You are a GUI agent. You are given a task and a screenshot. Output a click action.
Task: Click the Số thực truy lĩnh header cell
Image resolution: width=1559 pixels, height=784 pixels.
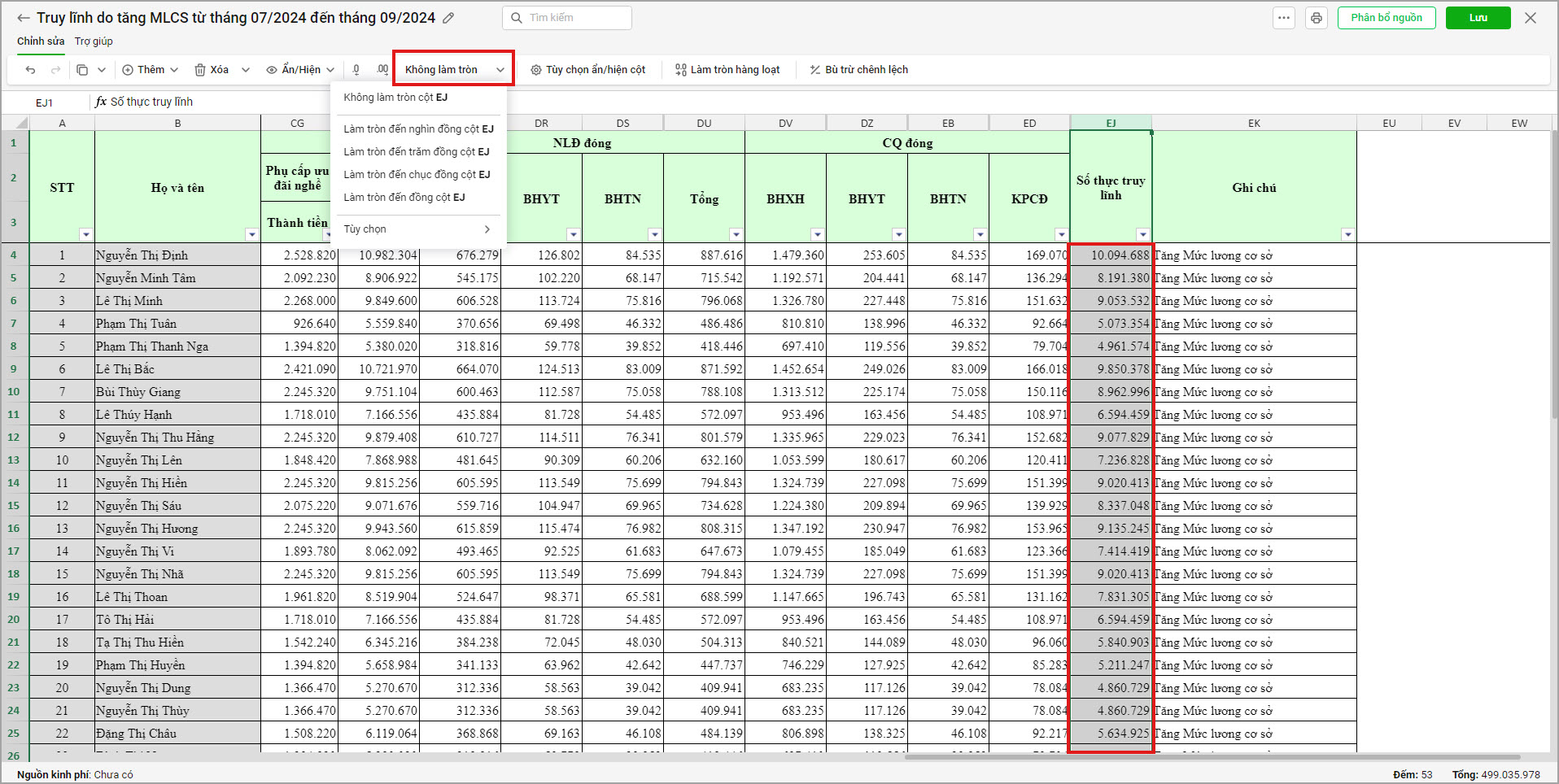click(x=1111, y=187)
